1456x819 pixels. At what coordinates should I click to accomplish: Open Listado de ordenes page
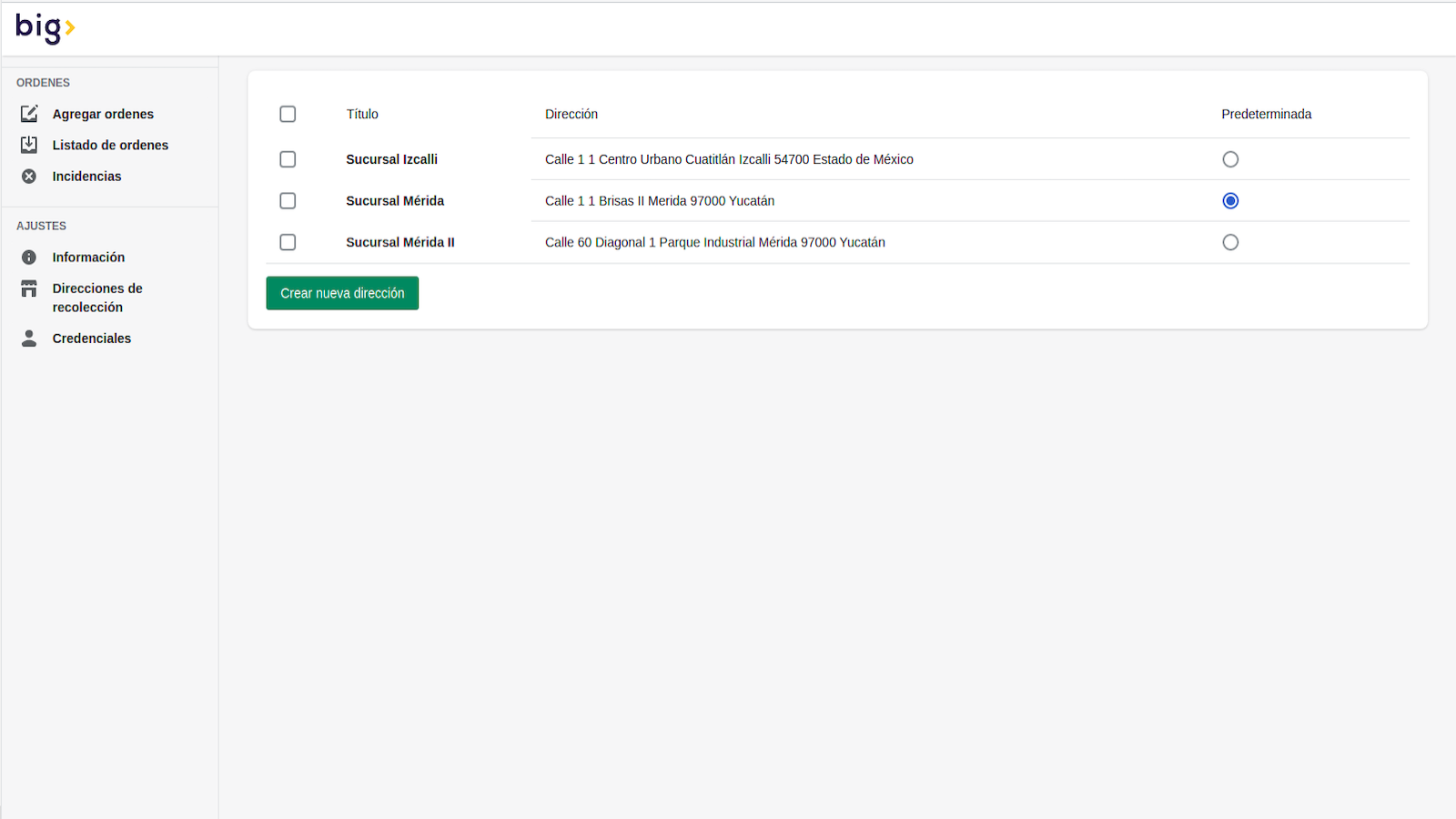pos(110,145)
